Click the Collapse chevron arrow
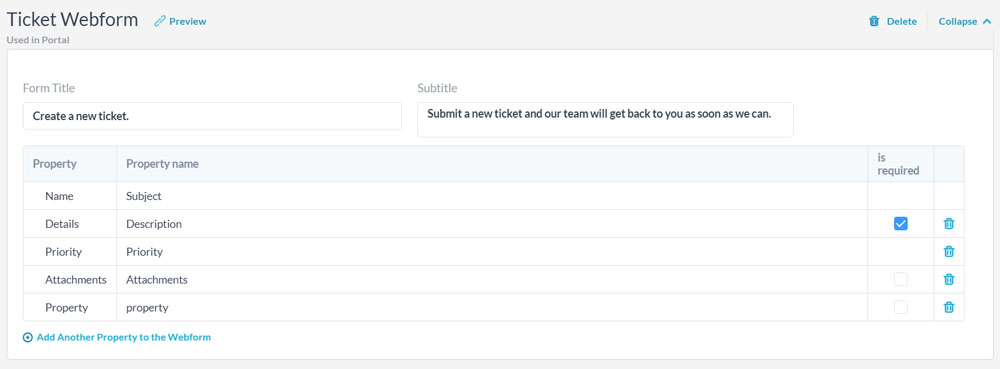Screen dimensions: 1000x369 [x=987, y=21]
